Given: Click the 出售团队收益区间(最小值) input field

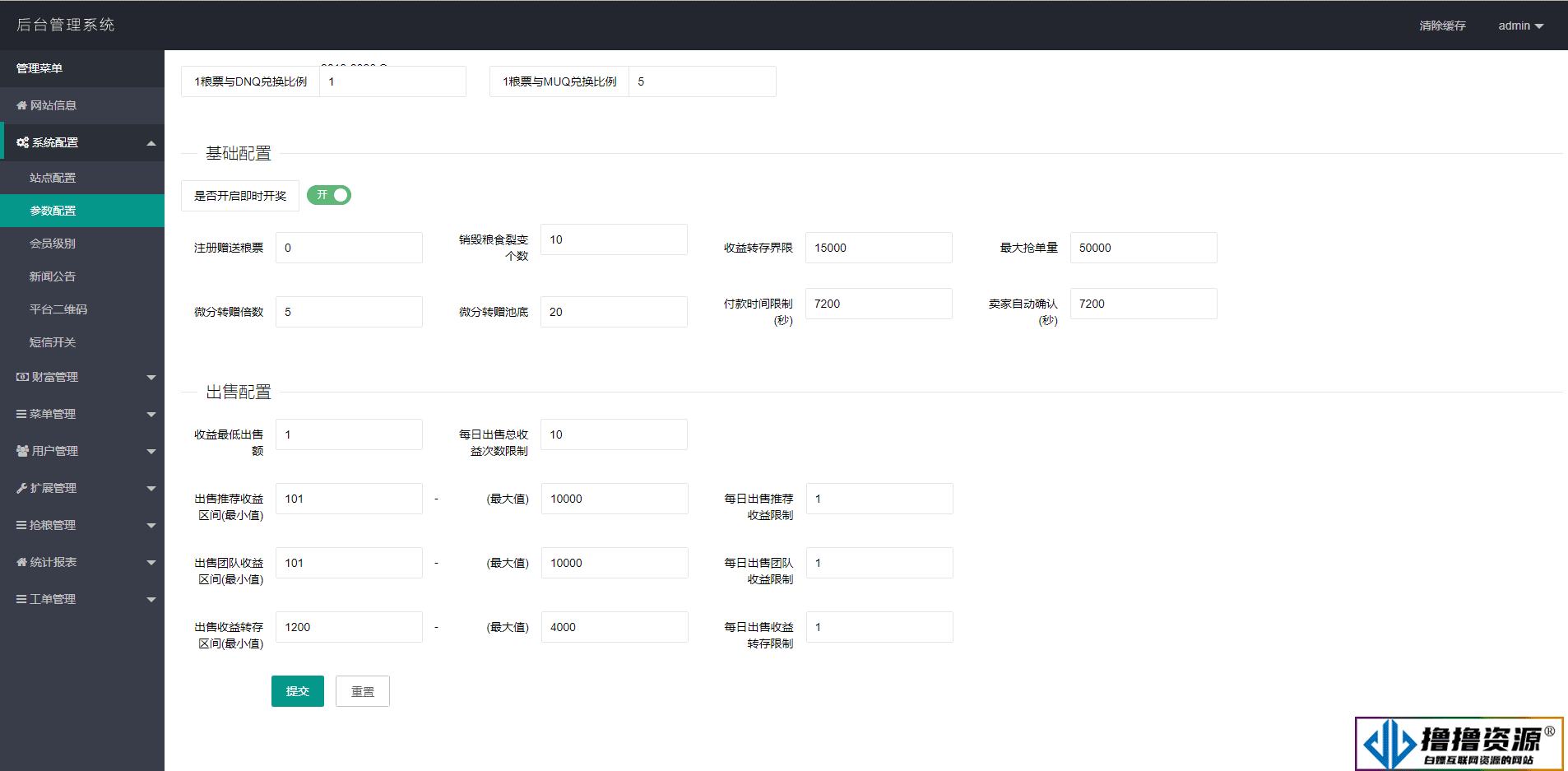Looking at the screenshot, I should click(349, 563).
